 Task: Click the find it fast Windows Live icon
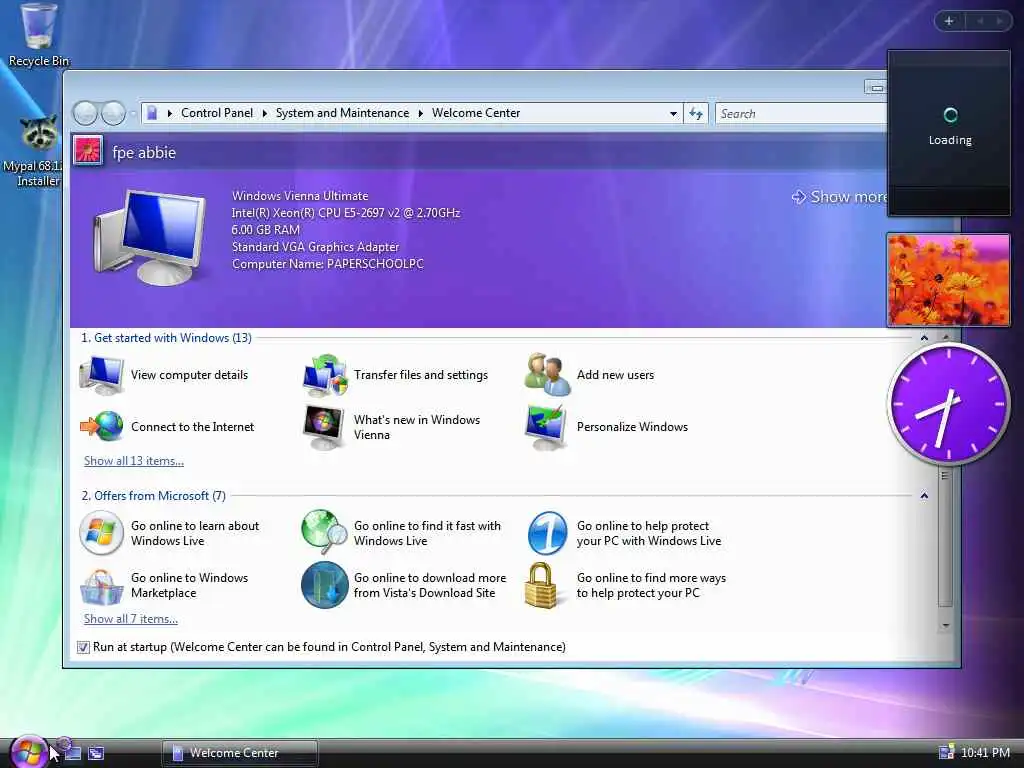(x=325, y=533)
